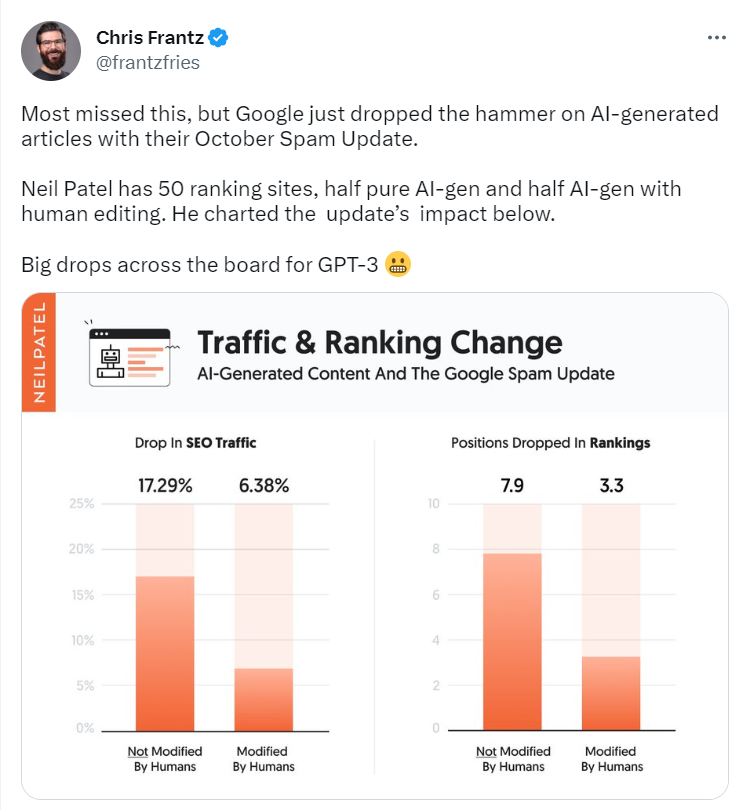Click the Drop In SEO Traffic title
This screenshot has width=747, height=810.
[195, 443]
